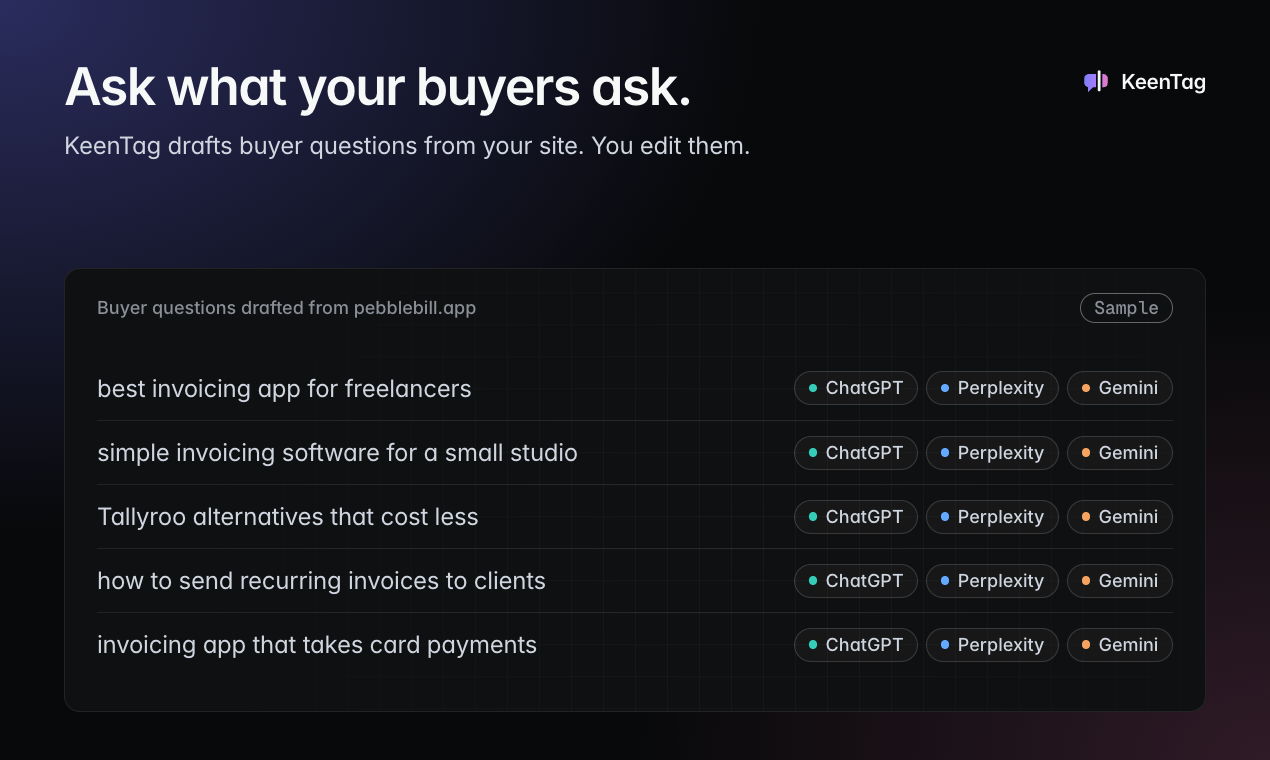Pick Perplexity chip on recurring invoices question
The width and height of the screenshot is (1270, 760).
click(x=992, y=580)
